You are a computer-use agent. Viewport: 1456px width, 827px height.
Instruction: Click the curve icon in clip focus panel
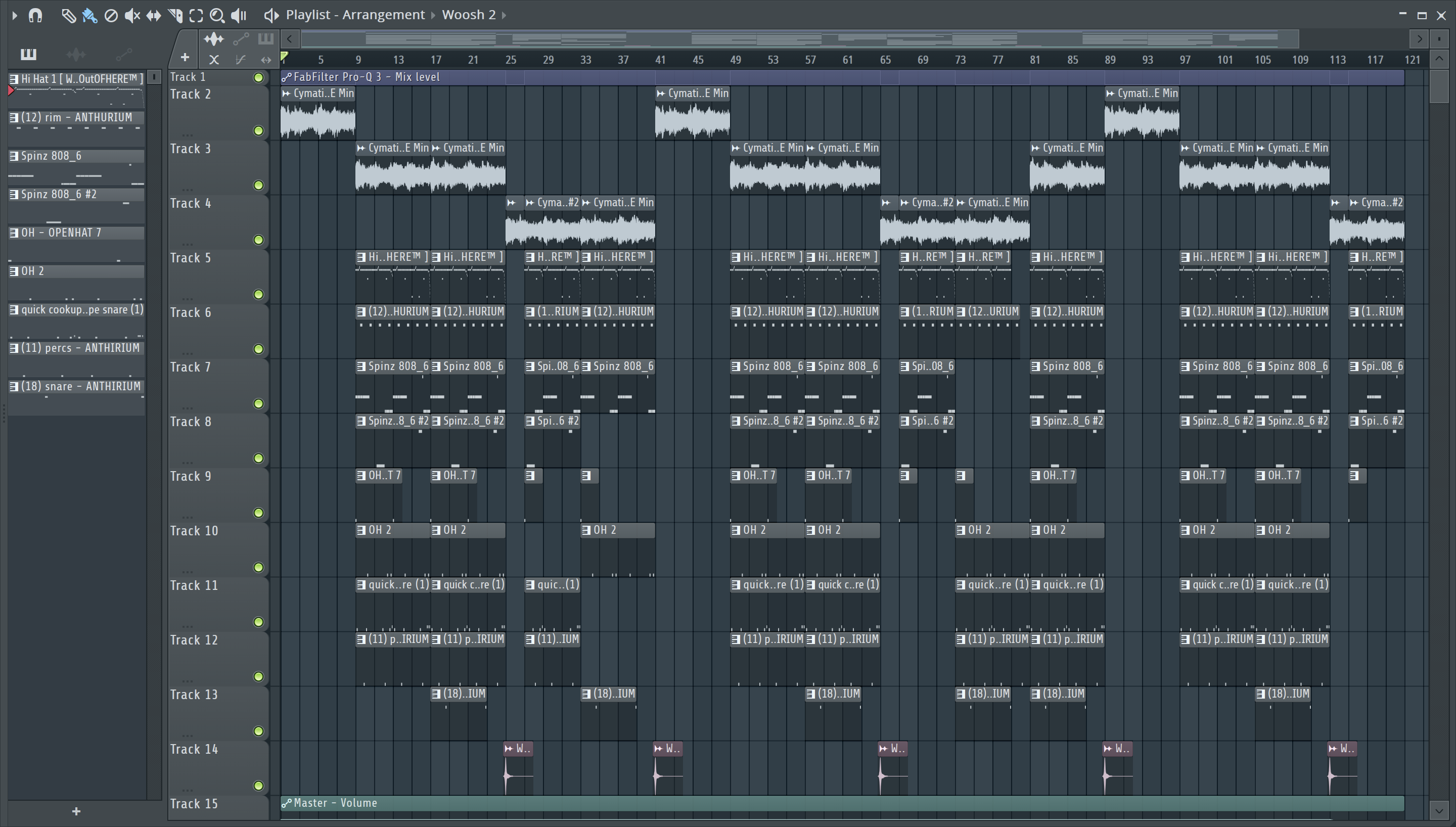[x=240, y=59]
